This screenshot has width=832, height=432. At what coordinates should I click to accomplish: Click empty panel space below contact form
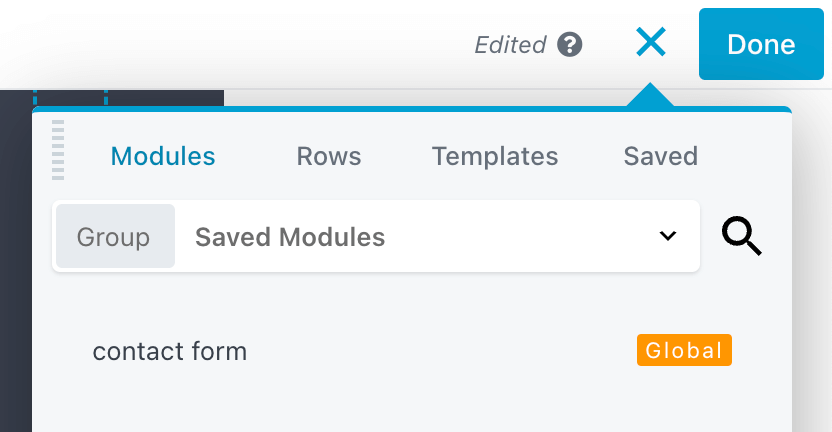click(x=400, y=405)
